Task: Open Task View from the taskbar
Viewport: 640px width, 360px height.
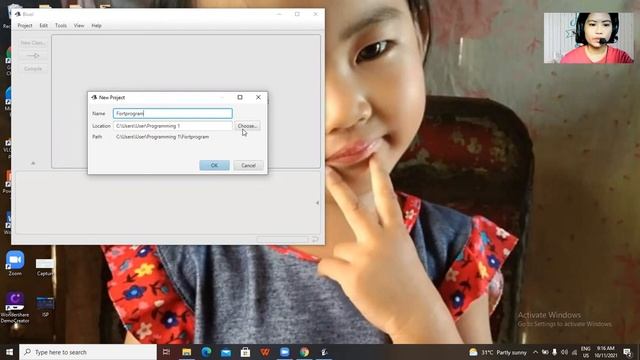Action: [167, 352]
